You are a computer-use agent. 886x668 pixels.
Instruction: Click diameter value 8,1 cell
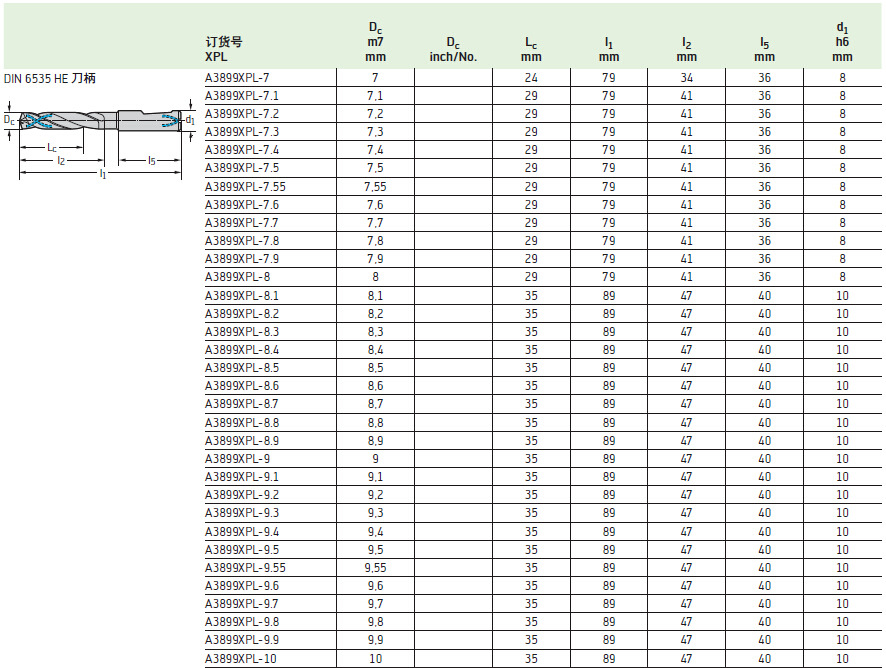pos(375,296)
